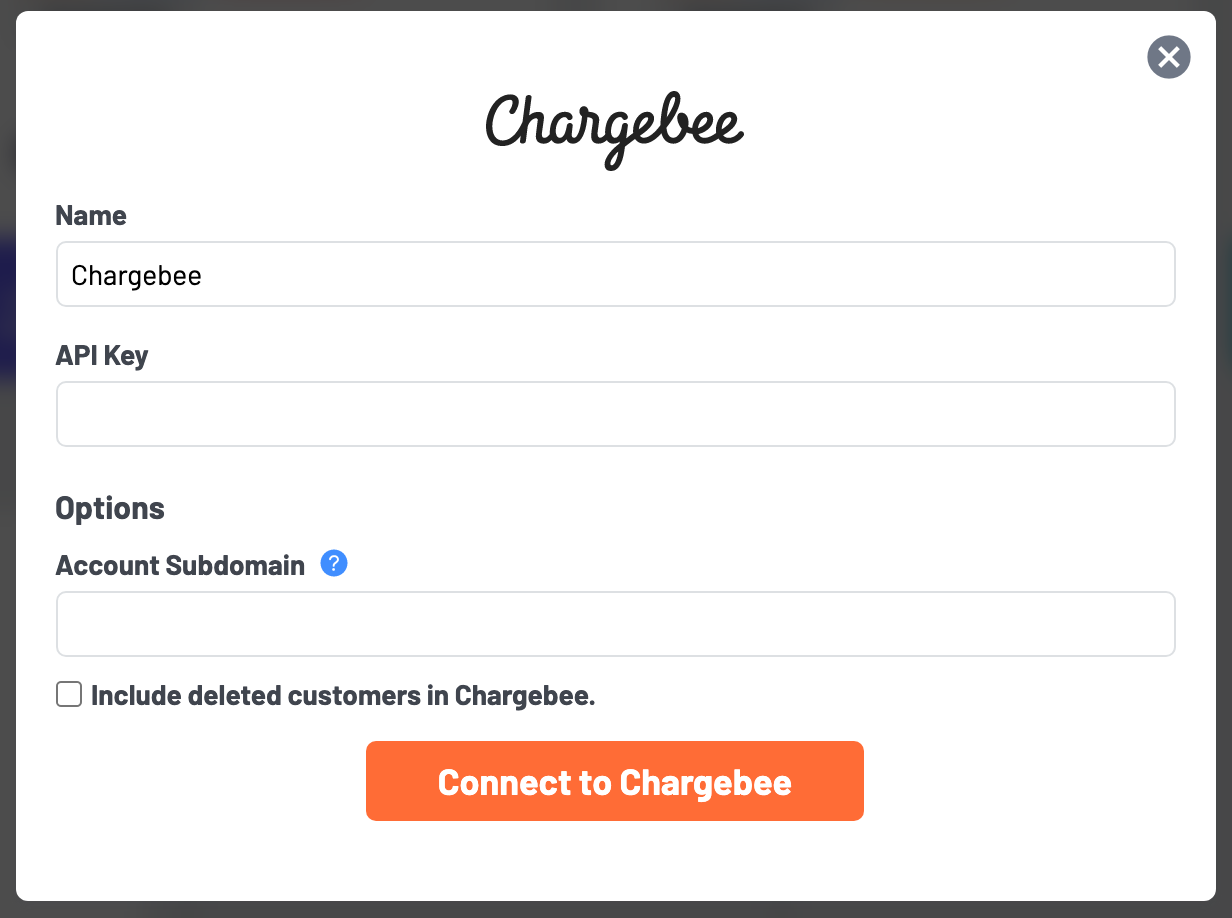The width and height of the screenshot is (1232, 918).
Task: Click the 'Name' field label
Action: click(91, 216)
